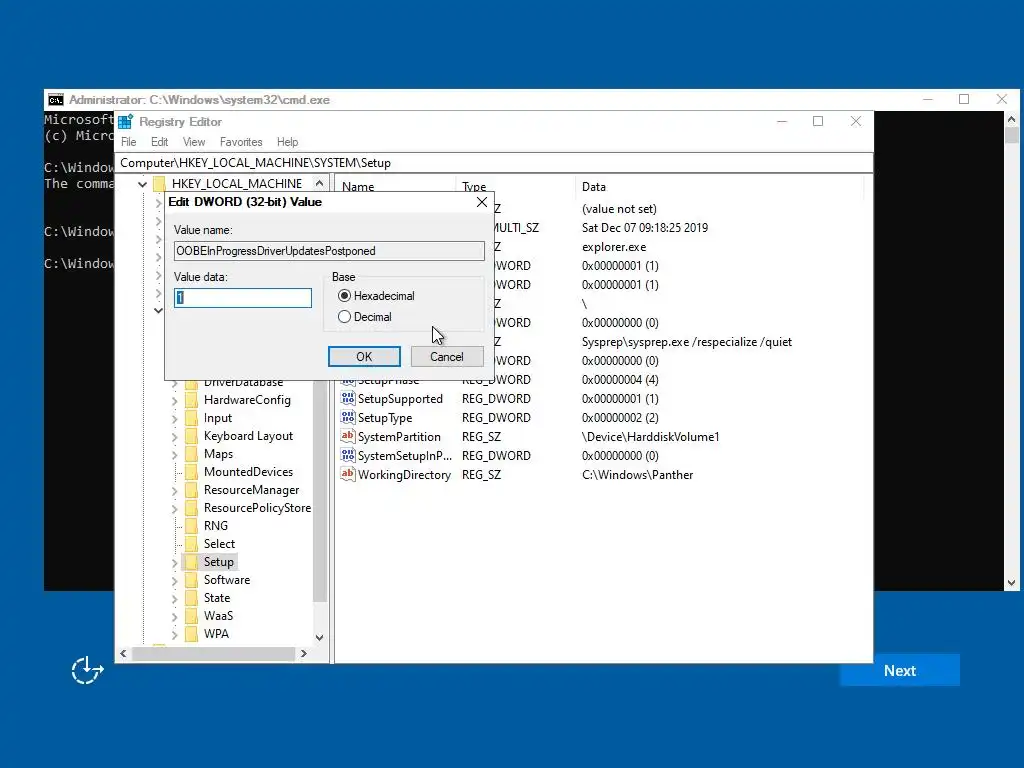Open the Edit menu
This screenshot has width=1024, height=768.
159,142
